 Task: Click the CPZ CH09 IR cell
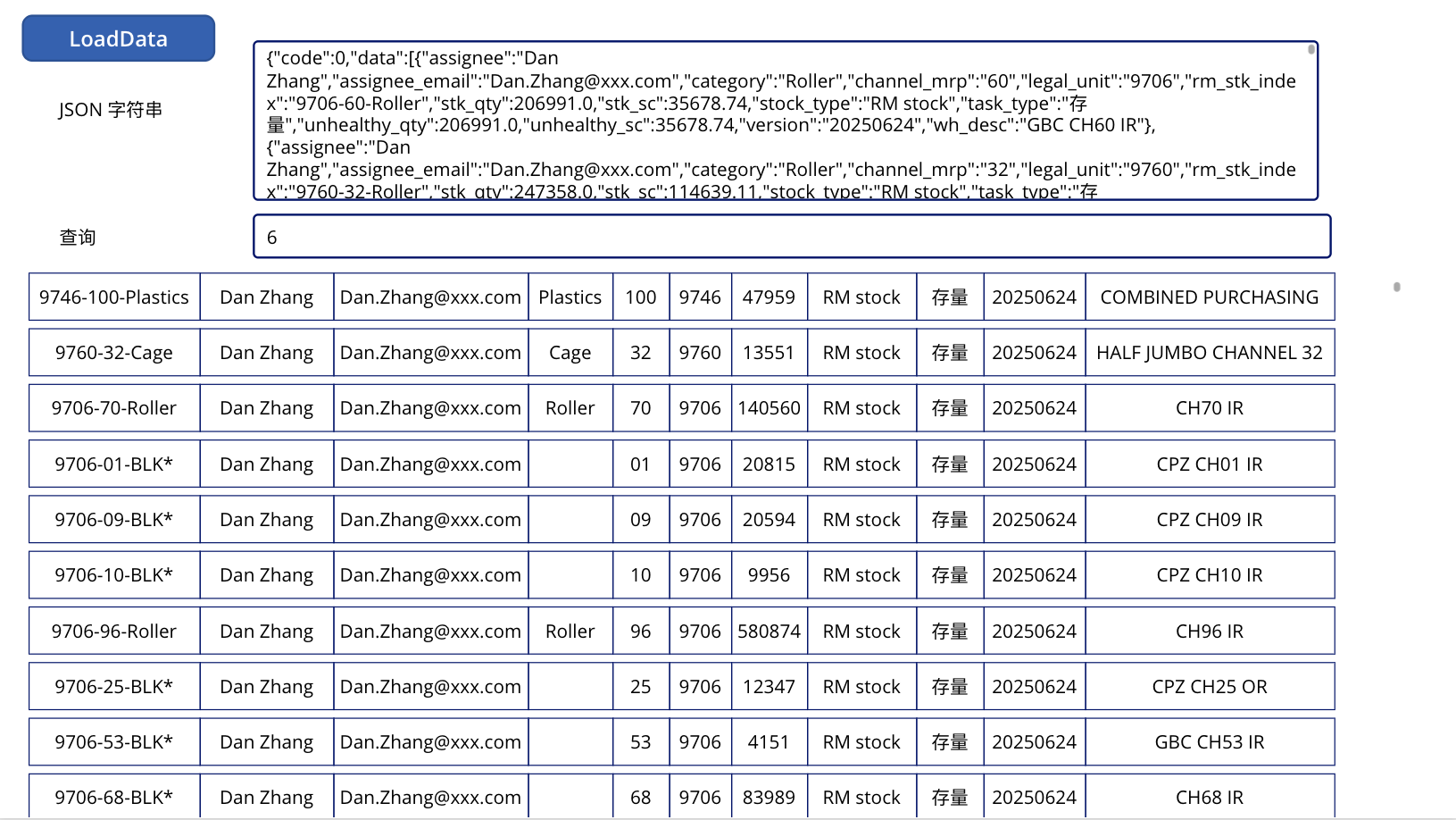[x=1210, y=520]
